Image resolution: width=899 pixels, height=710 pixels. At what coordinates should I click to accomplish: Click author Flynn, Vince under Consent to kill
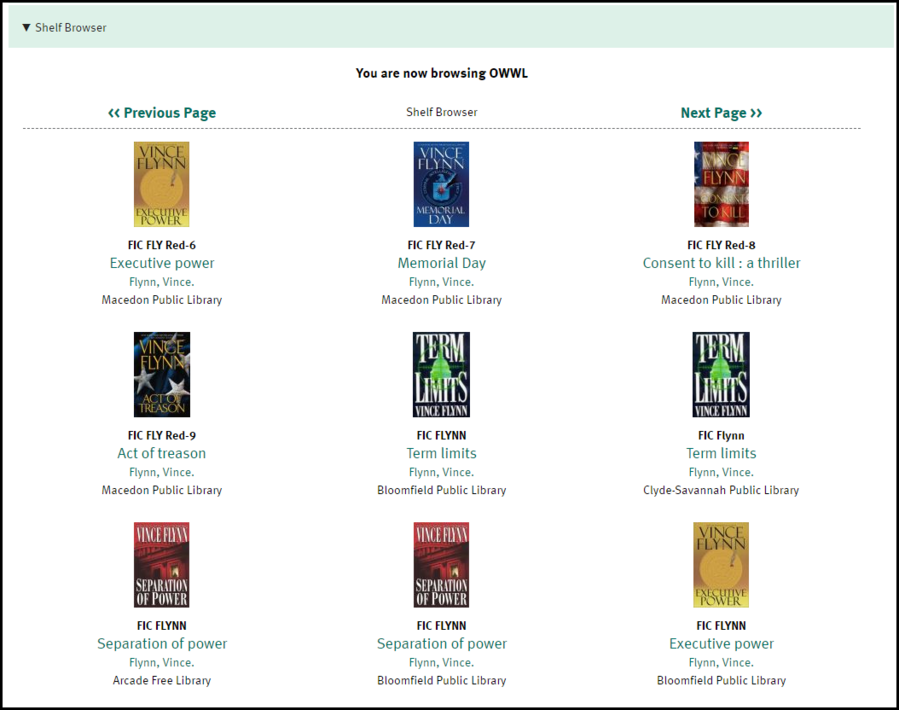click(721, 282)
